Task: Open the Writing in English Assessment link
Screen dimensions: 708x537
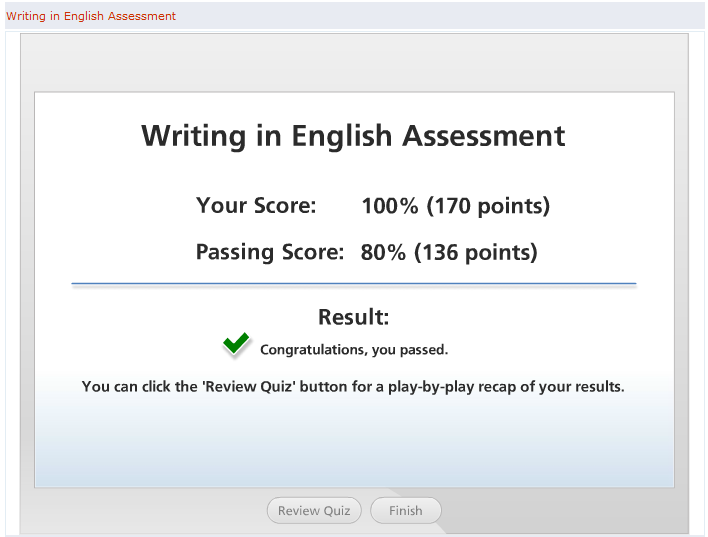Action: coord(91,16)
